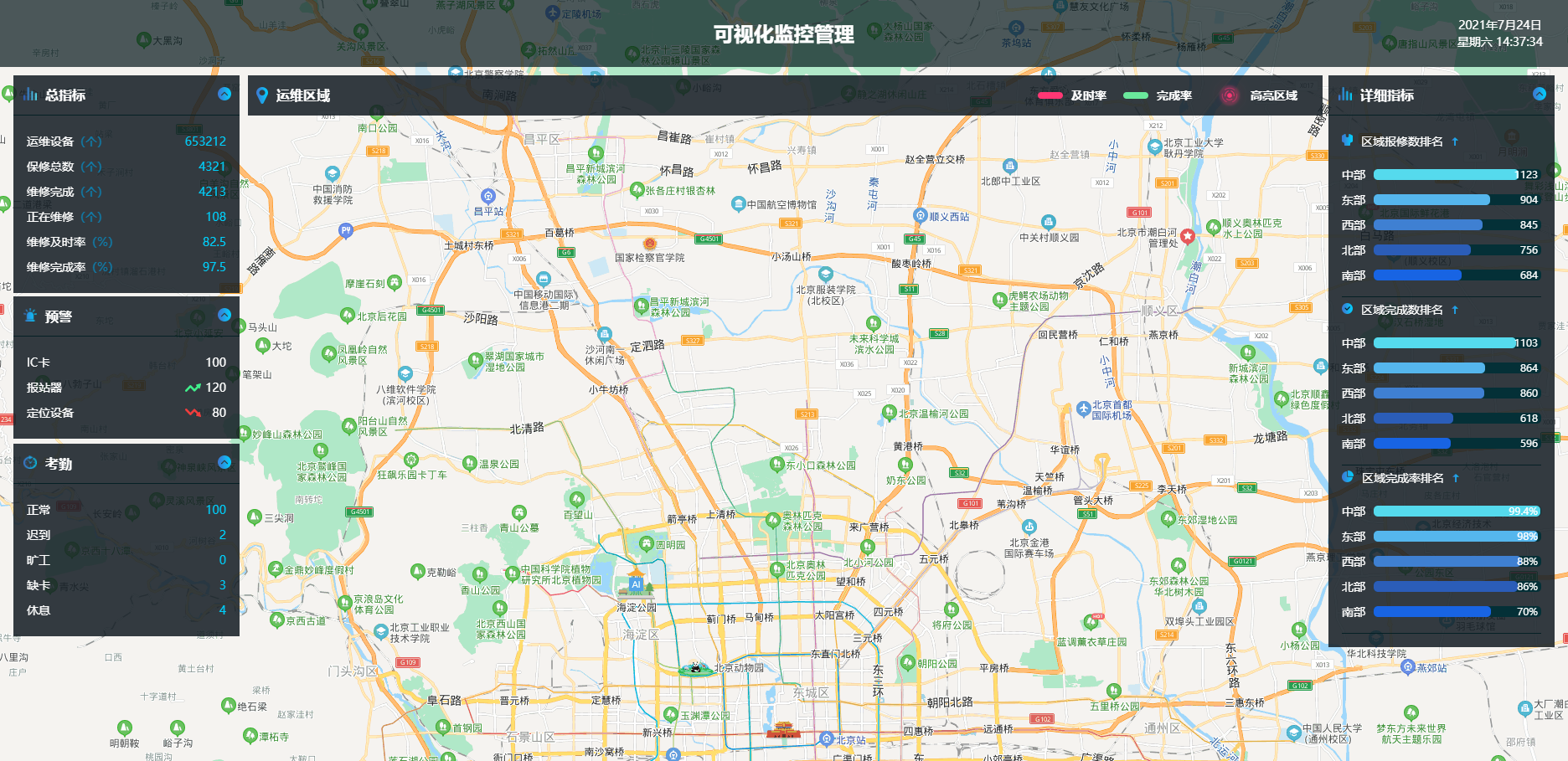Click the 定位设备 red trend icon

[193, 413]
